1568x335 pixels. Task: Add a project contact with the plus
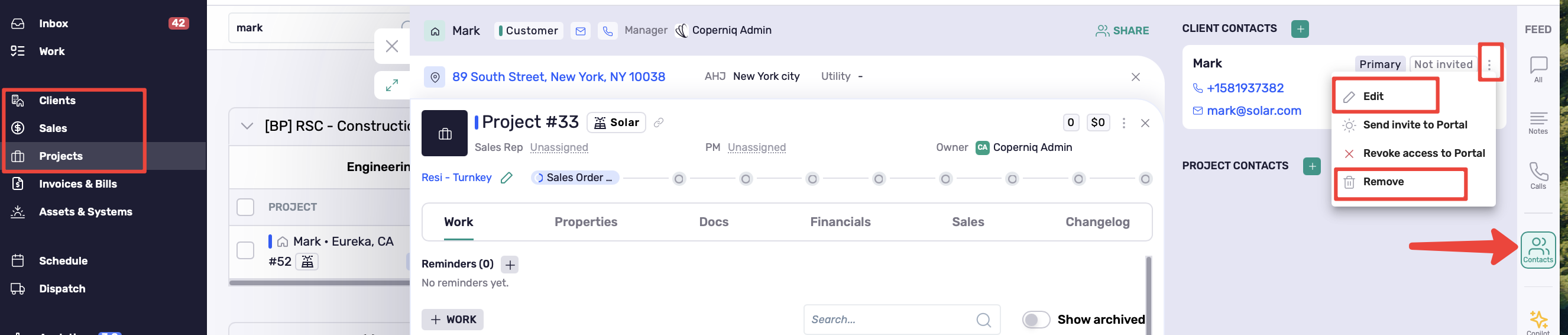pyautogui.click(x=1312, y=166)
